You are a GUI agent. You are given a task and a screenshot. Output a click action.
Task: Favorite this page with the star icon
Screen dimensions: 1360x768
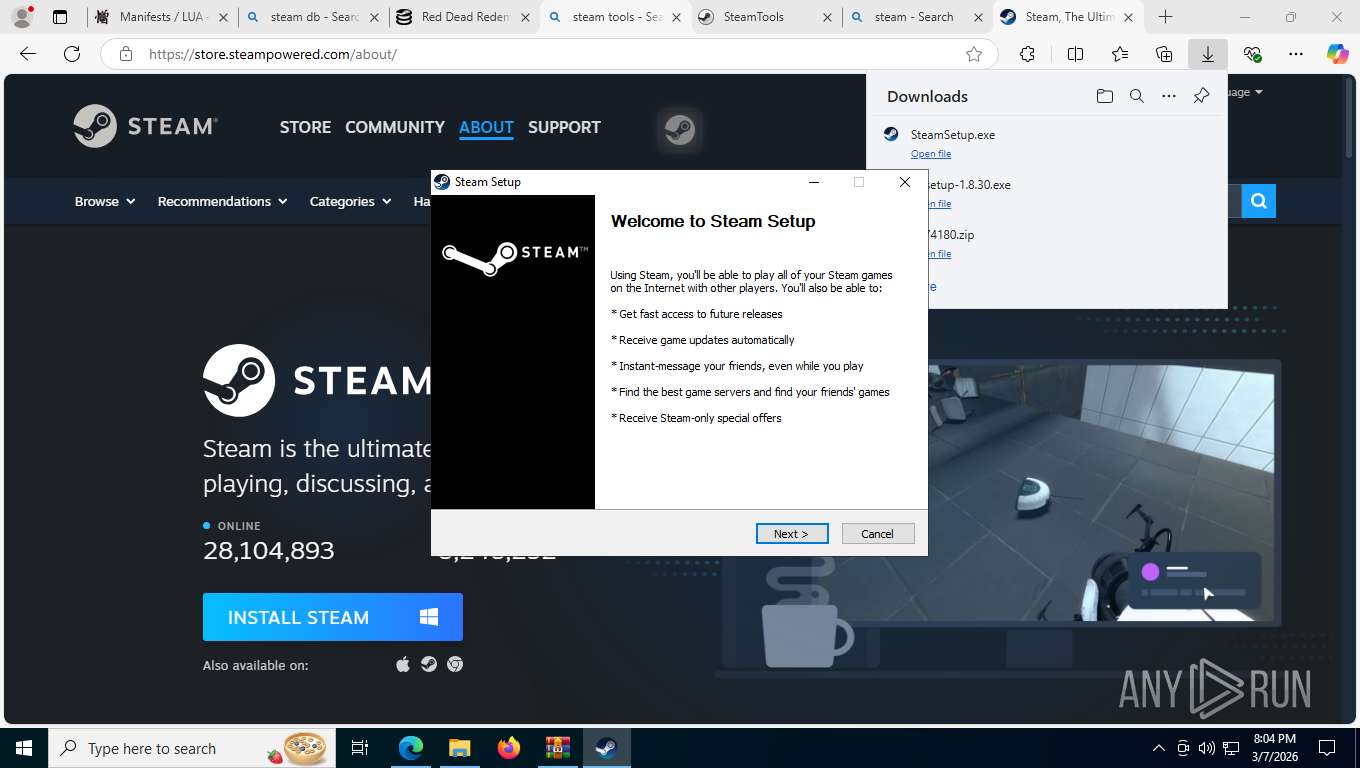pyautogui.click(x=973, y=54)
